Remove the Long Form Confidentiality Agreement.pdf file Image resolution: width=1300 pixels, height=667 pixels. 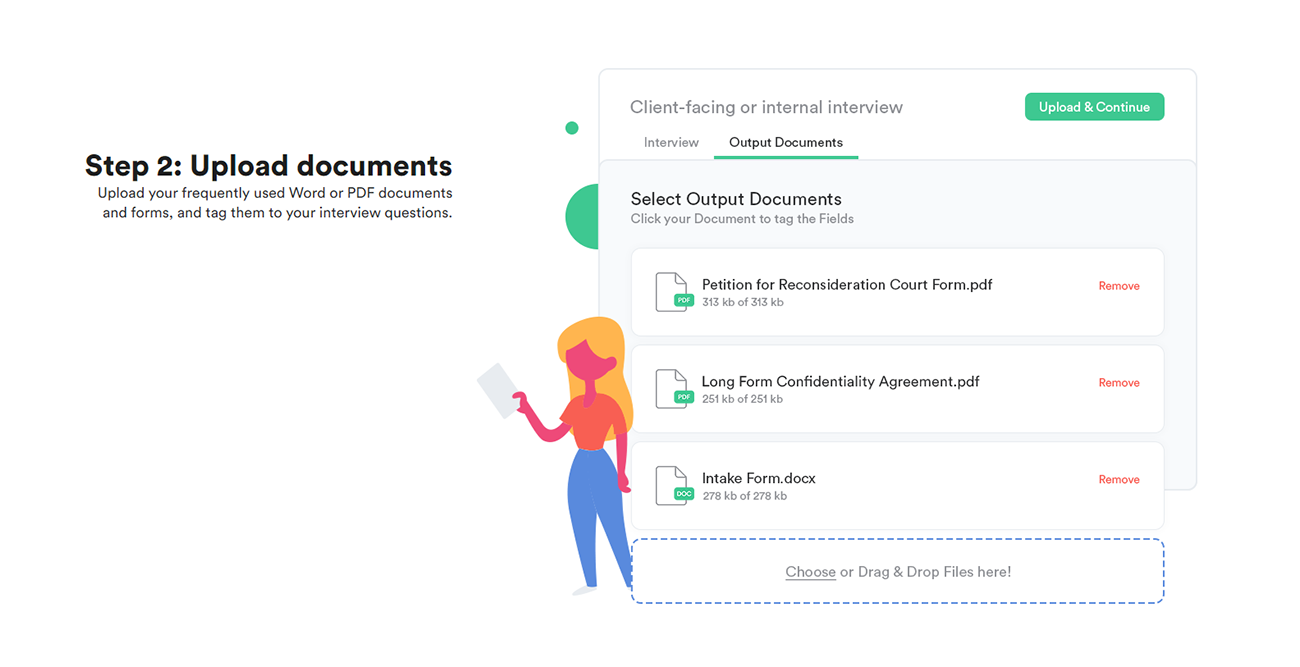(x=1118, y=383)
